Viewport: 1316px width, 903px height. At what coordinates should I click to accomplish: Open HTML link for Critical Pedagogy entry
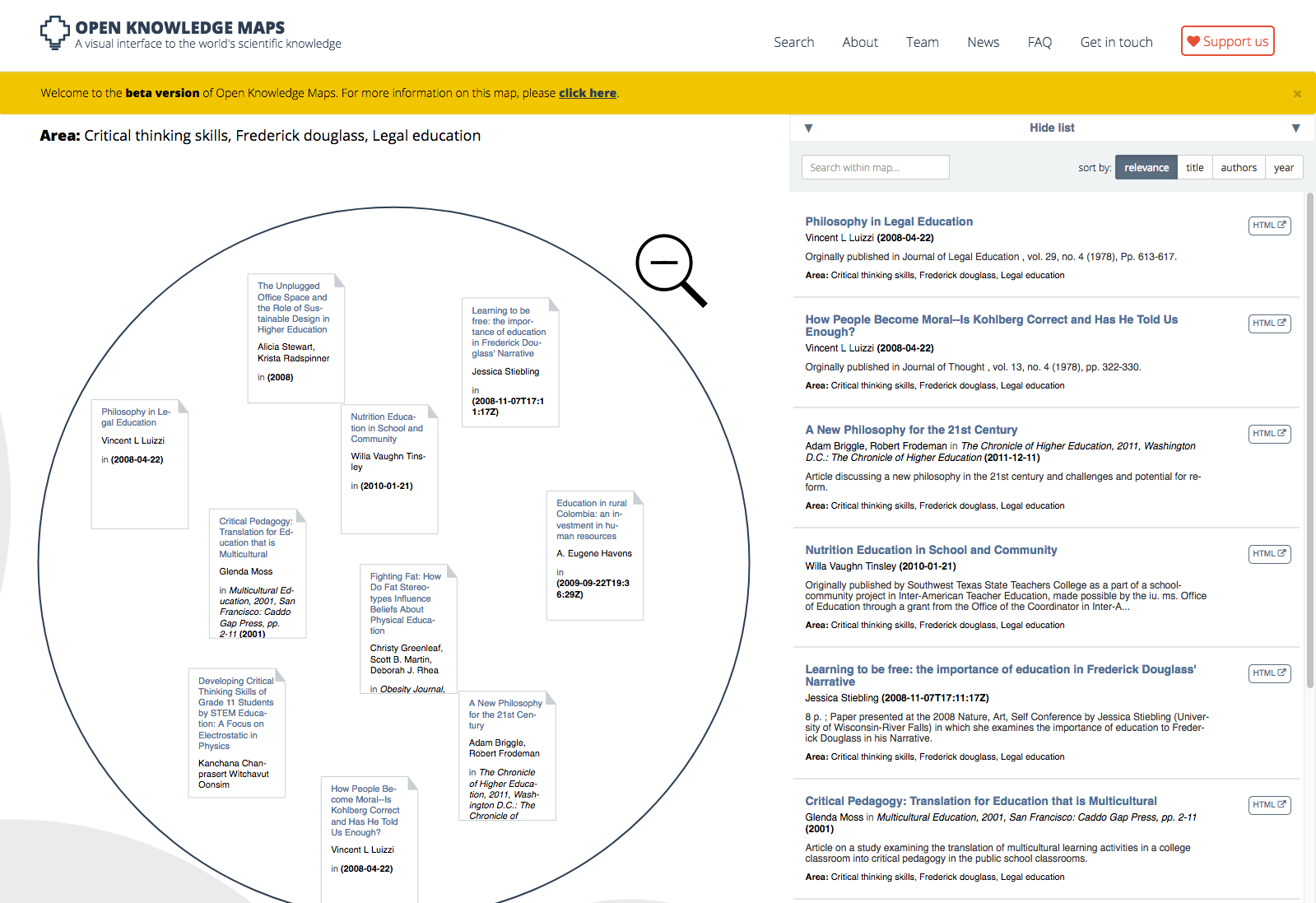tap(1269, 805)
